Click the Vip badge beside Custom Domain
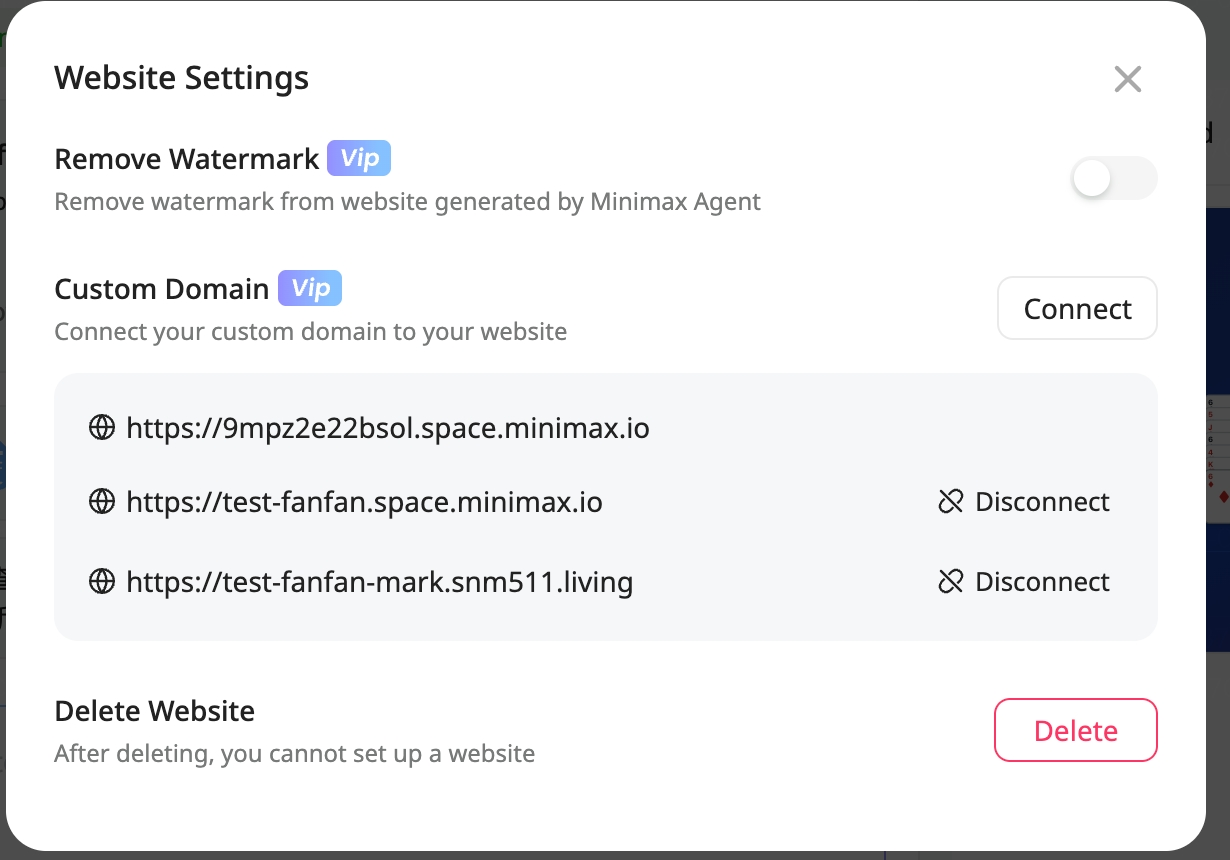This screenshot has width=1230, height=860. 310,288
